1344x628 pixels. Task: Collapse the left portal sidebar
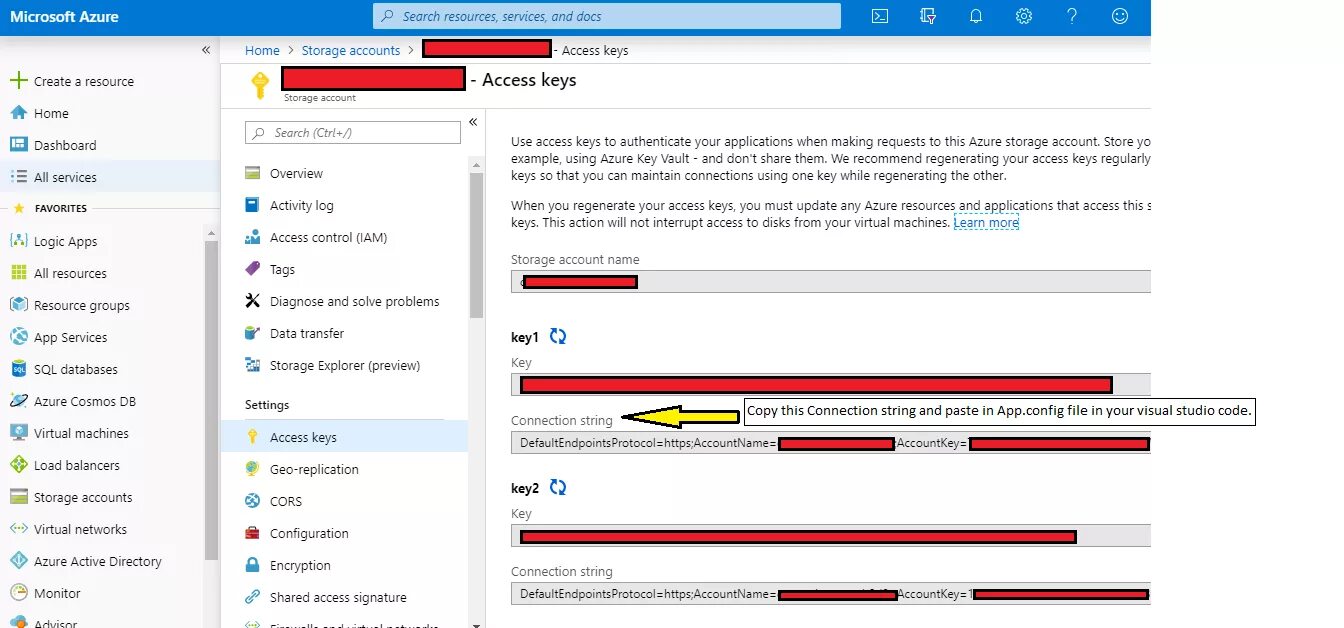coord(206,50)
